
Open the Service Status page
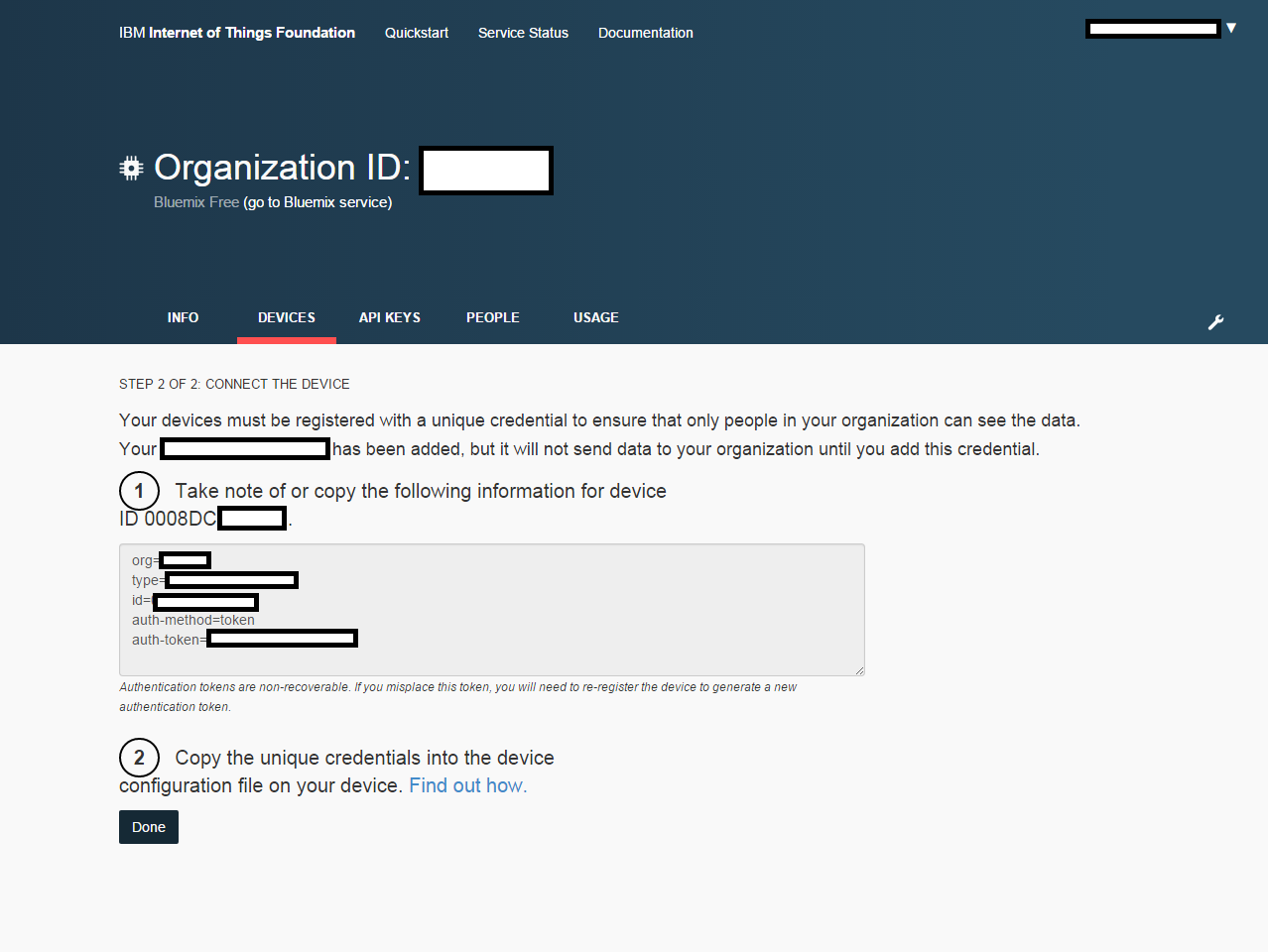point(523,33)
